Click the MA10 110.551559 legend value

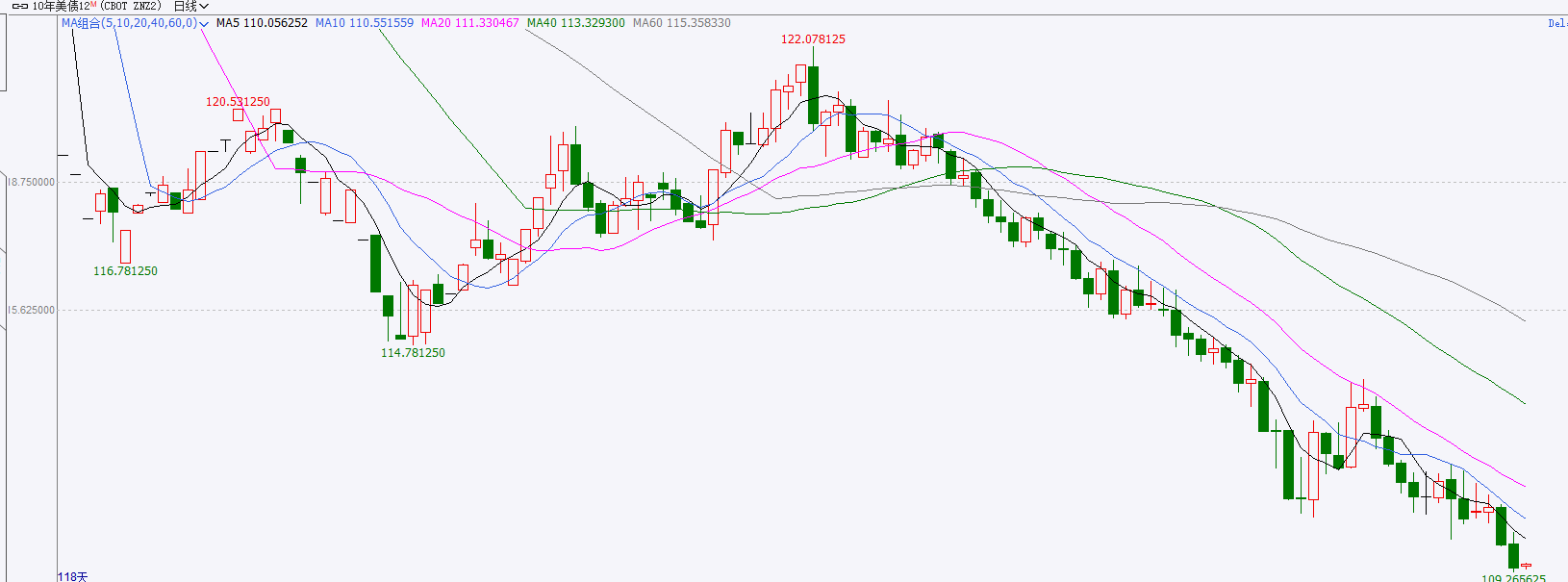365,23
